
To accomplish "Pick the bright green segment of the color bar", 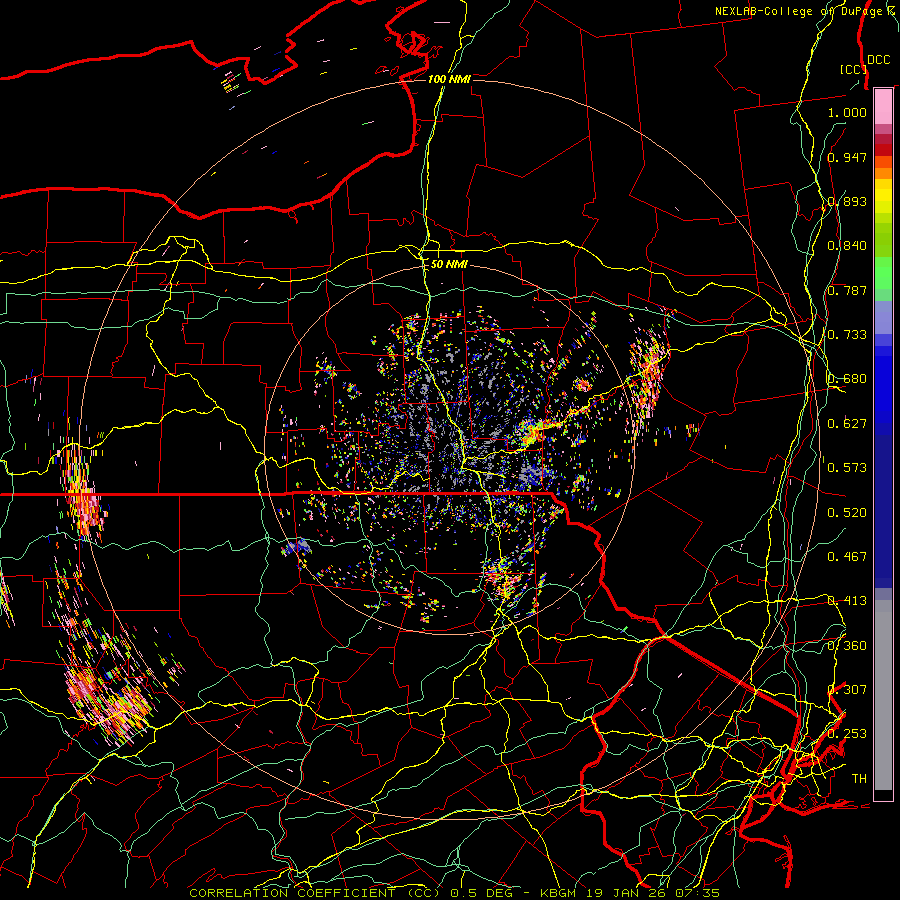I will 883,273.
